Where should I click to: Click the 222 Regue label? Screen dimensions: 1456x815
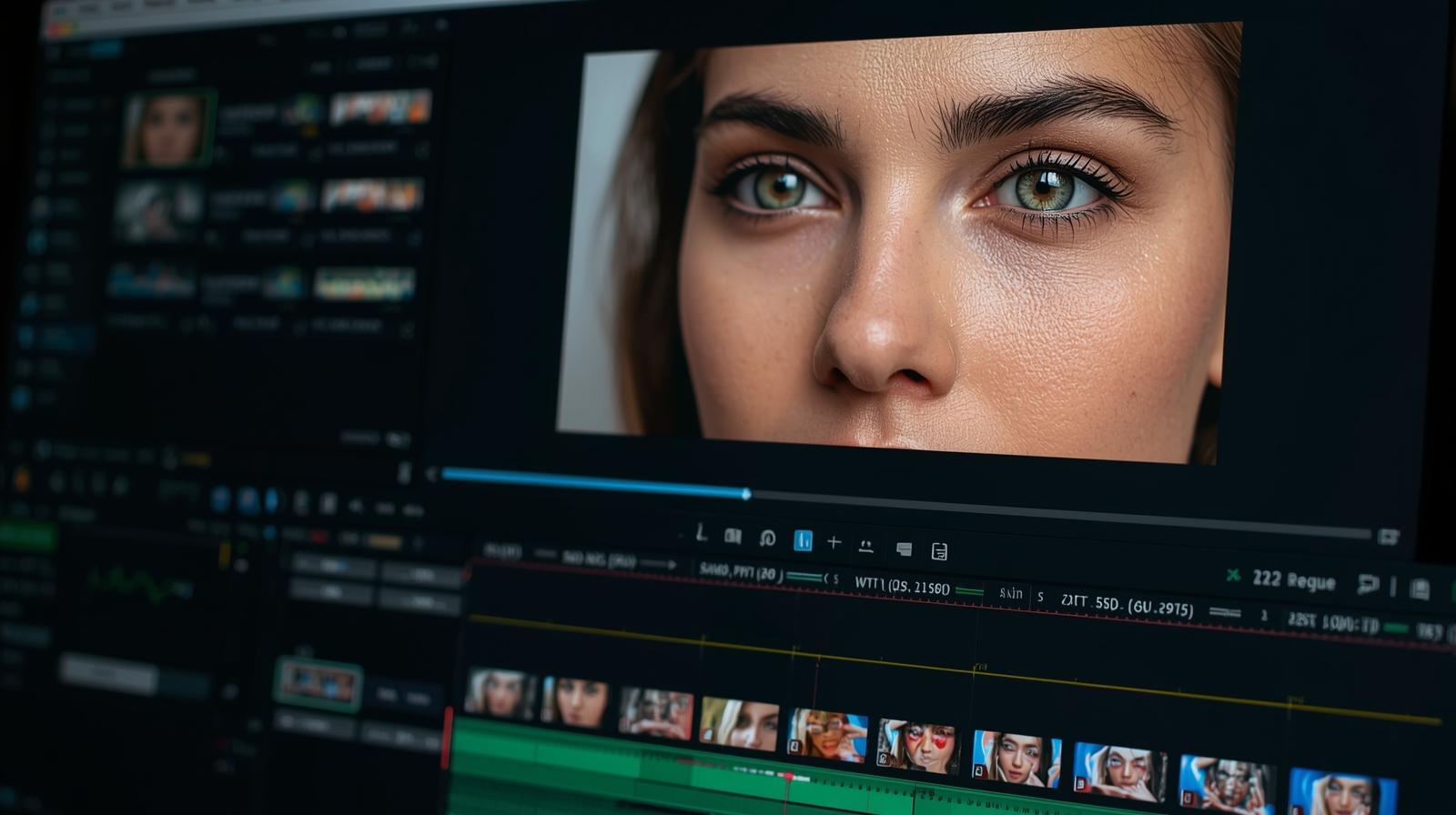click(x=1293, y=579)
